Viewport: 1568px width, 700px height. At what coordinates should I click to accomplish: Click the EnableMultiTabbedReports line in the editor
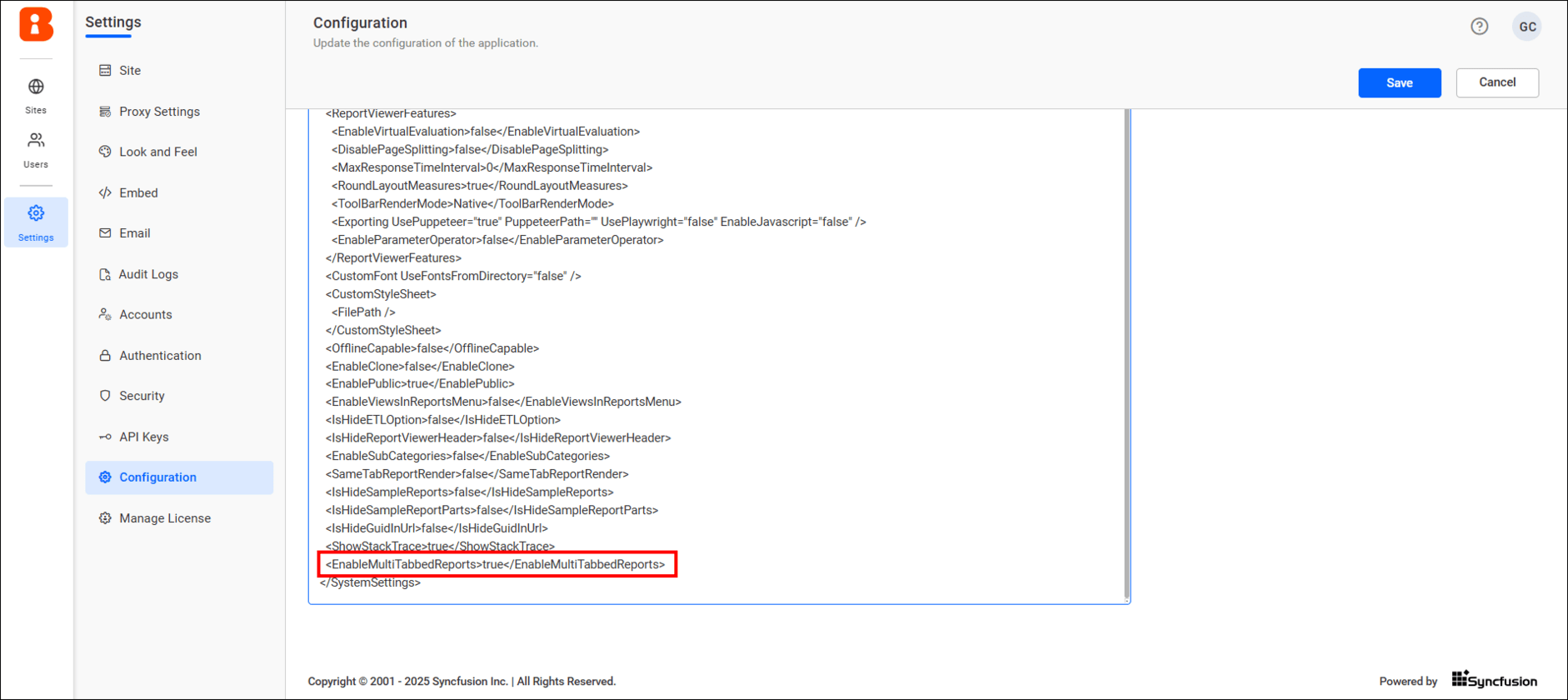click(x=496, y=564)
